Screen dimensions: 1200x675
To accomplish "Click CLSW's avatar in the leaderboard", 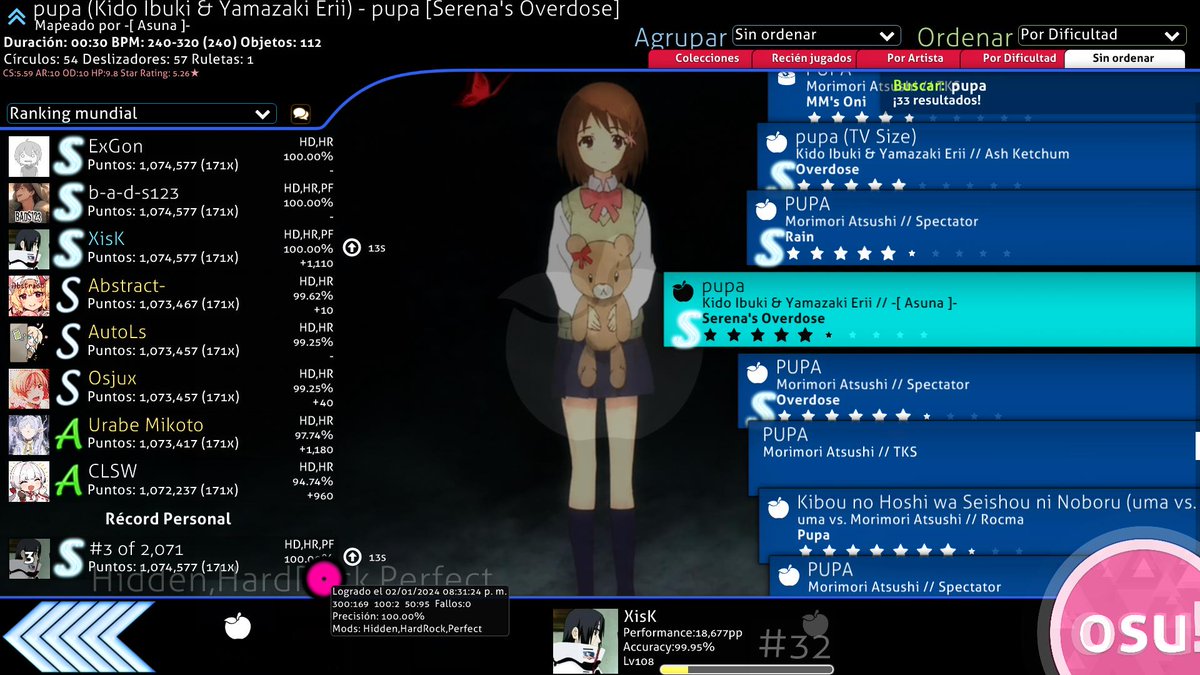I will point(29,481).
